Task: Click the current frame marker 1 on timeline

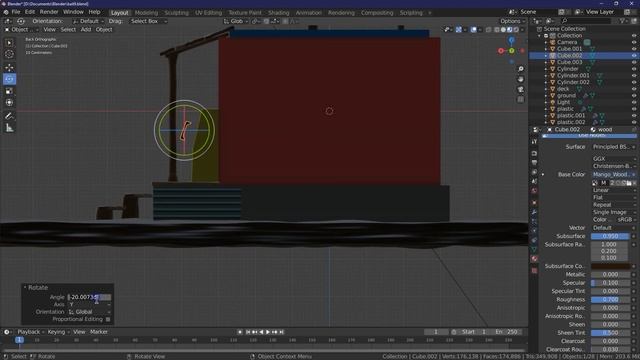Action: tap(19, 340)
